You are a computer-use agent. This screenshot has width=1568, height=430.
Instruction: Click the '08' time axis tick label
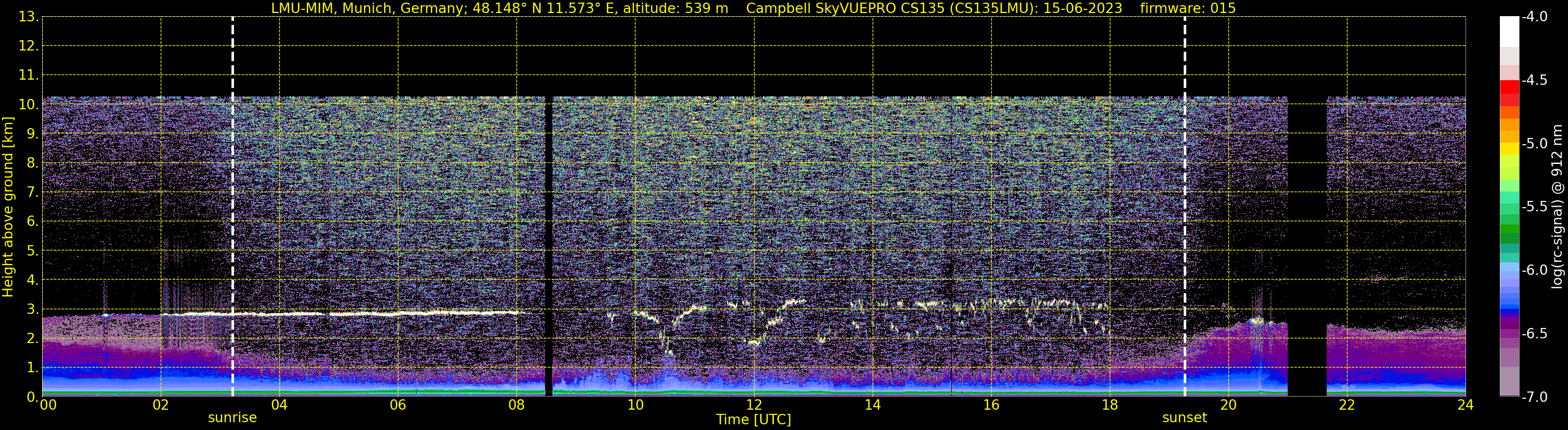(x=516, y=405)
